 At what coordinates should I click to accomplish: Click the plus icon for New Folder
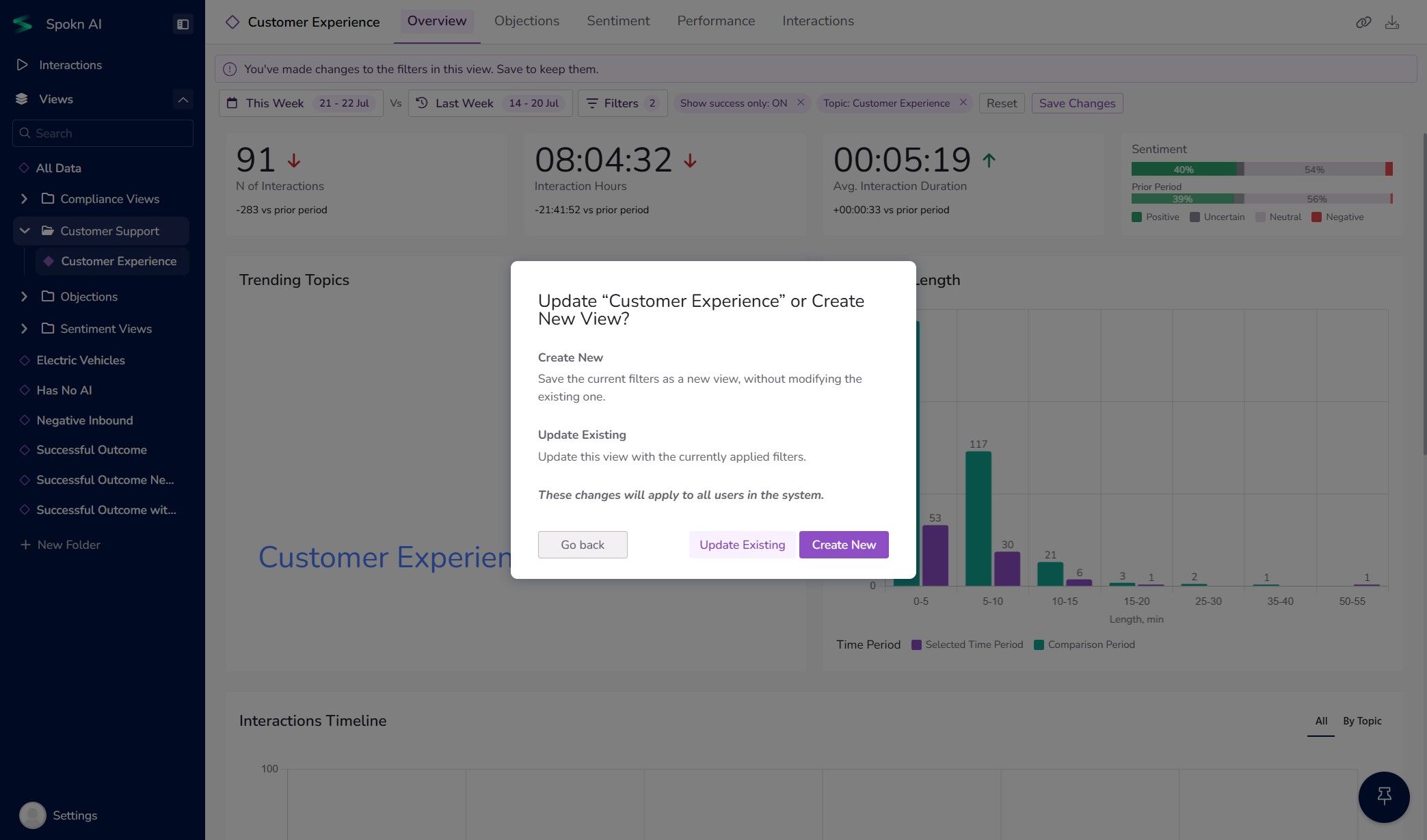point(25,545)
